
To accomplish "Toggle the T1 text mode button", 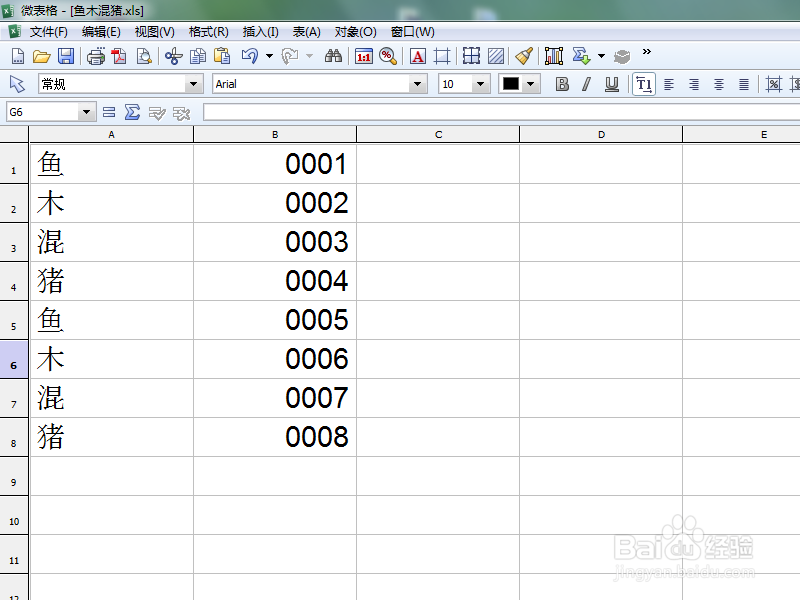I will coord(644,84).
